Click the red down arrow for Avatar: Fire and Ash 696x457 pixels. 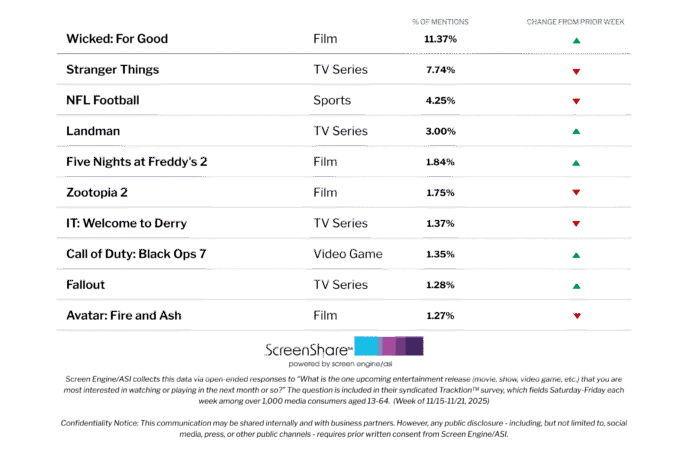576,316
